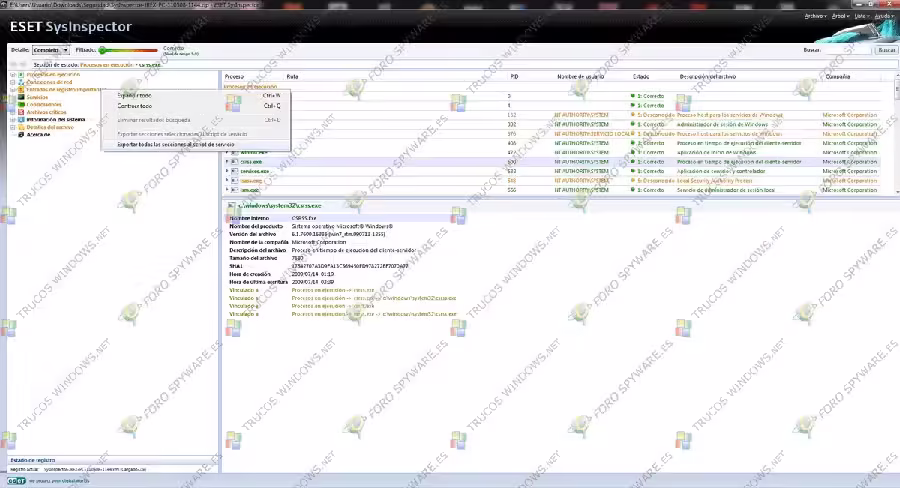
Task: Expand the Detalles del archivo node
Action: (13, 127)
